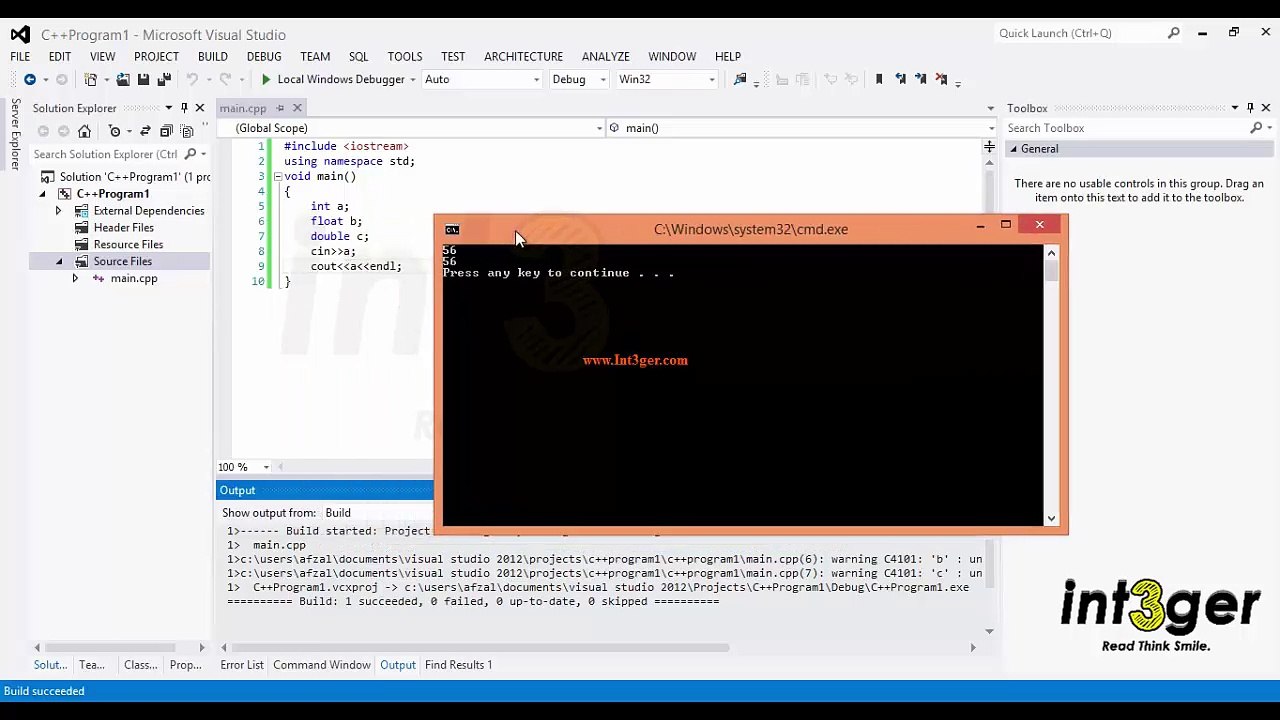Open the HELP menu

coord(728,57)
